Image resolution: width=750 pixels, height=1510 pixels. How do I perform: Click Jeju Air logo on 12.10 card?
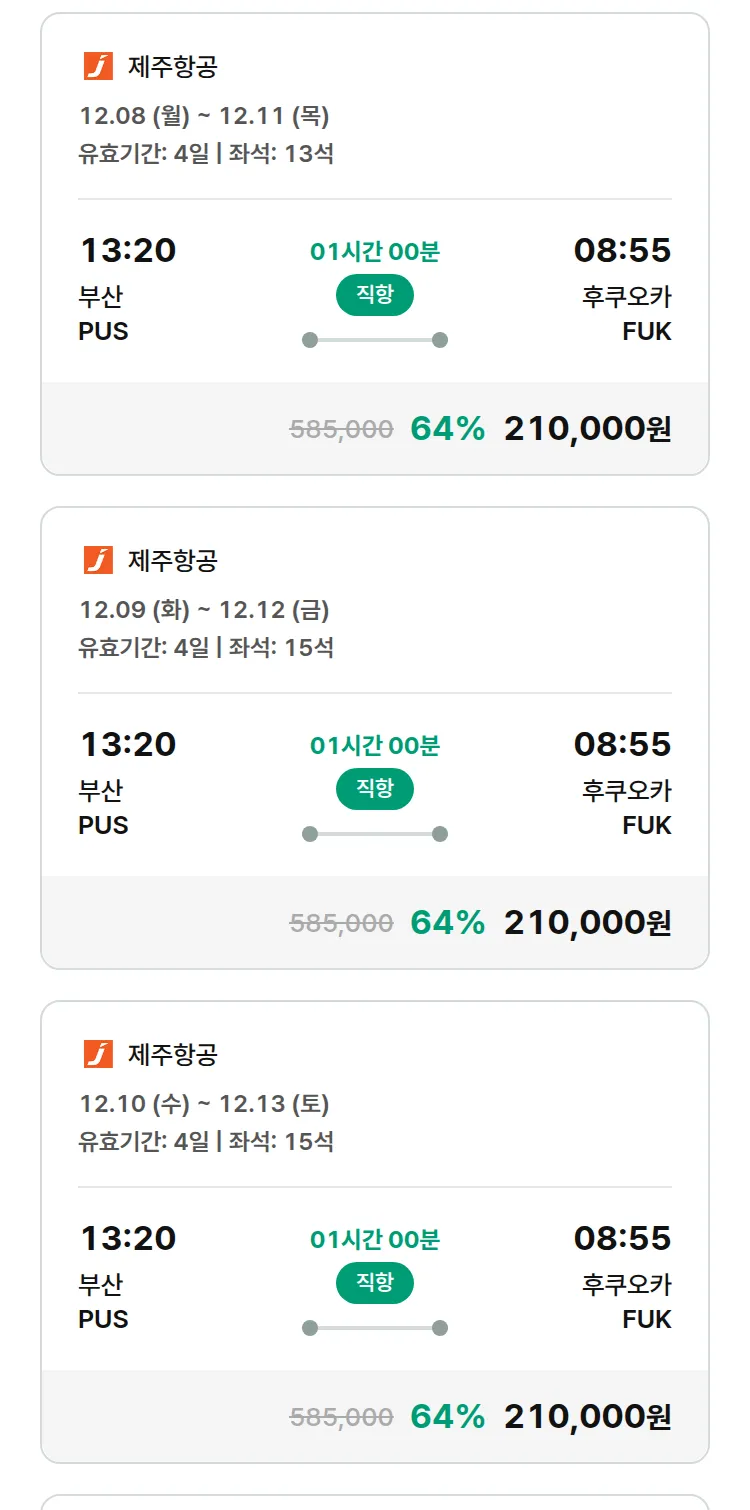pyautogui.click(x=98, y=1054)
